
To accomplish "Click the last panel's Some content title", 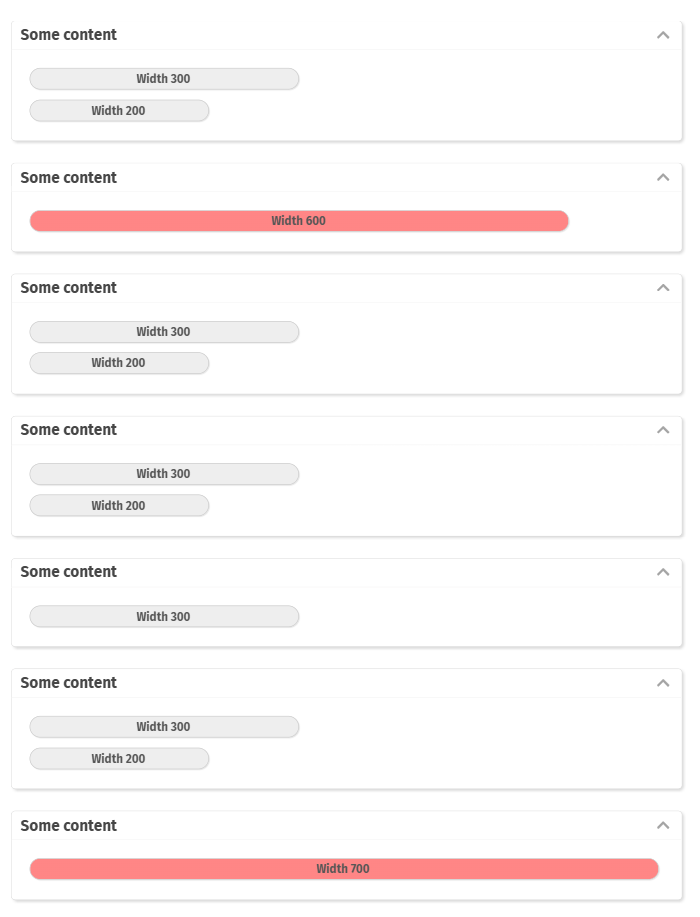I will [69, 826].
